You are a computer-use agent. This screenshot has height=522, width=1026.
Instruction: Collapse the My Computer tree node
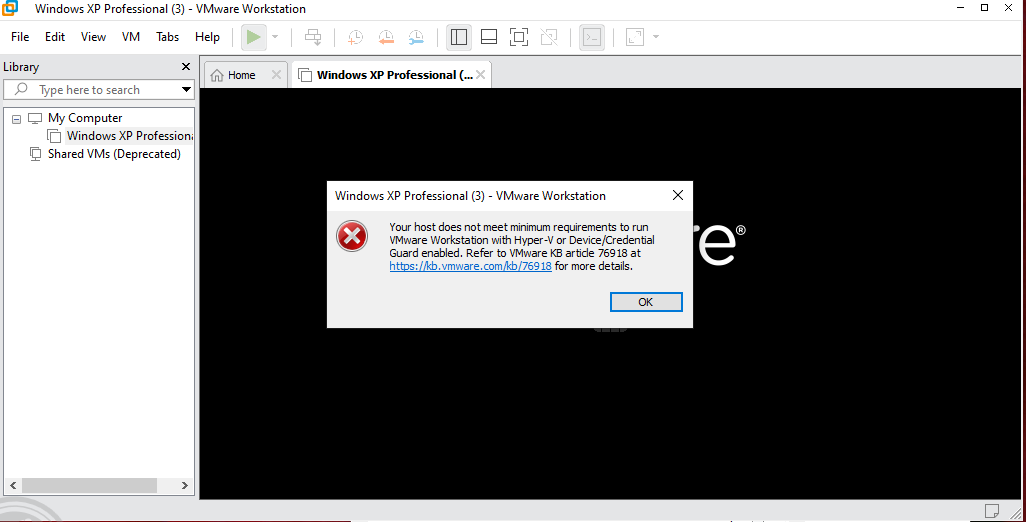pyautogui.click(x=16, y=119)
